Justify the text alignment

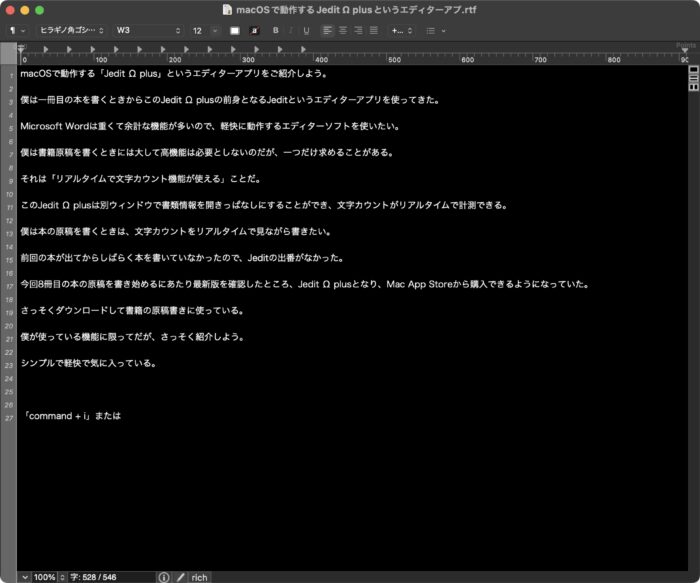(373, 30)
